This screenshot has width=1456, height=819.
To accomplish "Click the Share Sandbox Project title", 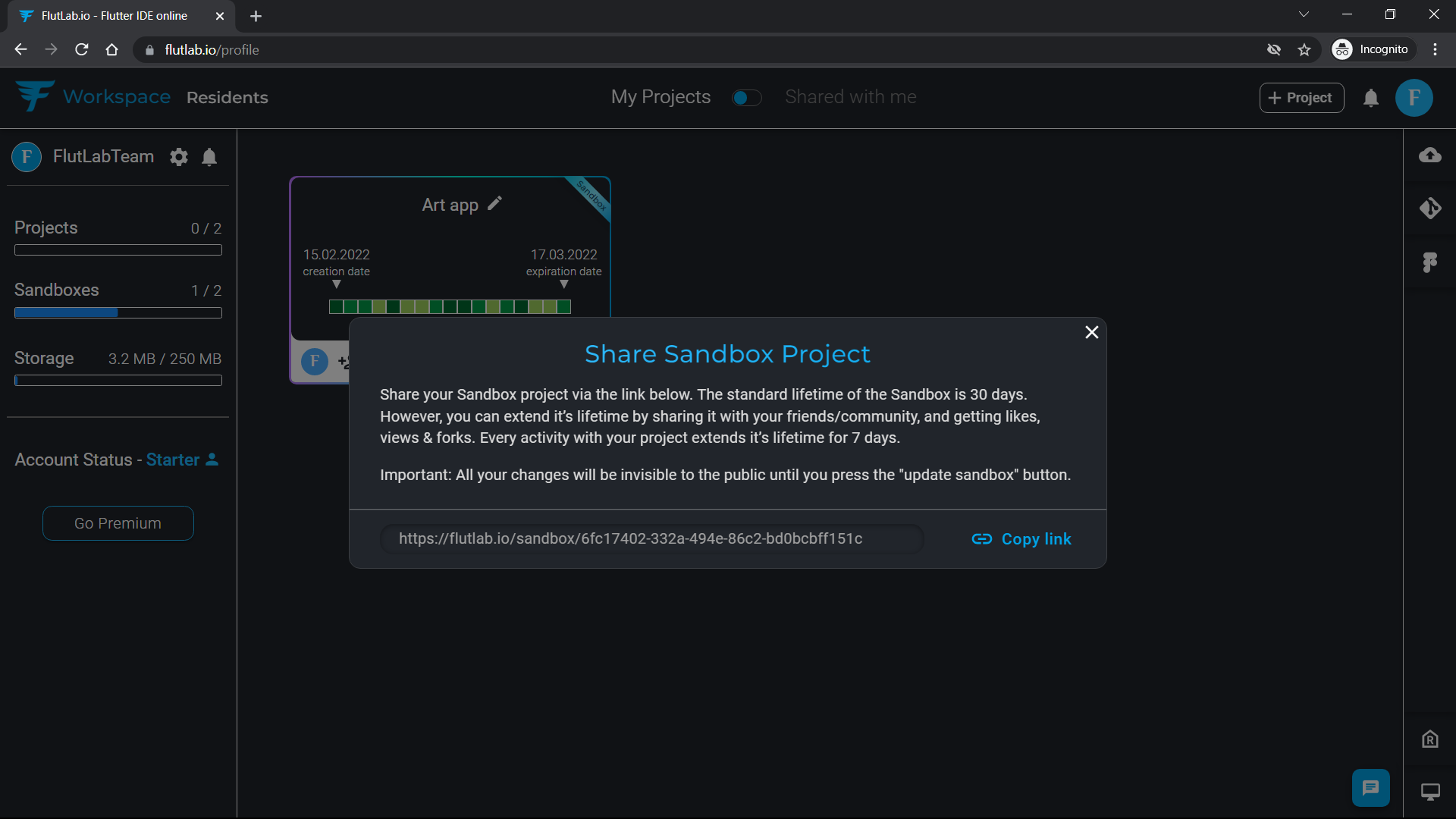I will tap(728, 354).
